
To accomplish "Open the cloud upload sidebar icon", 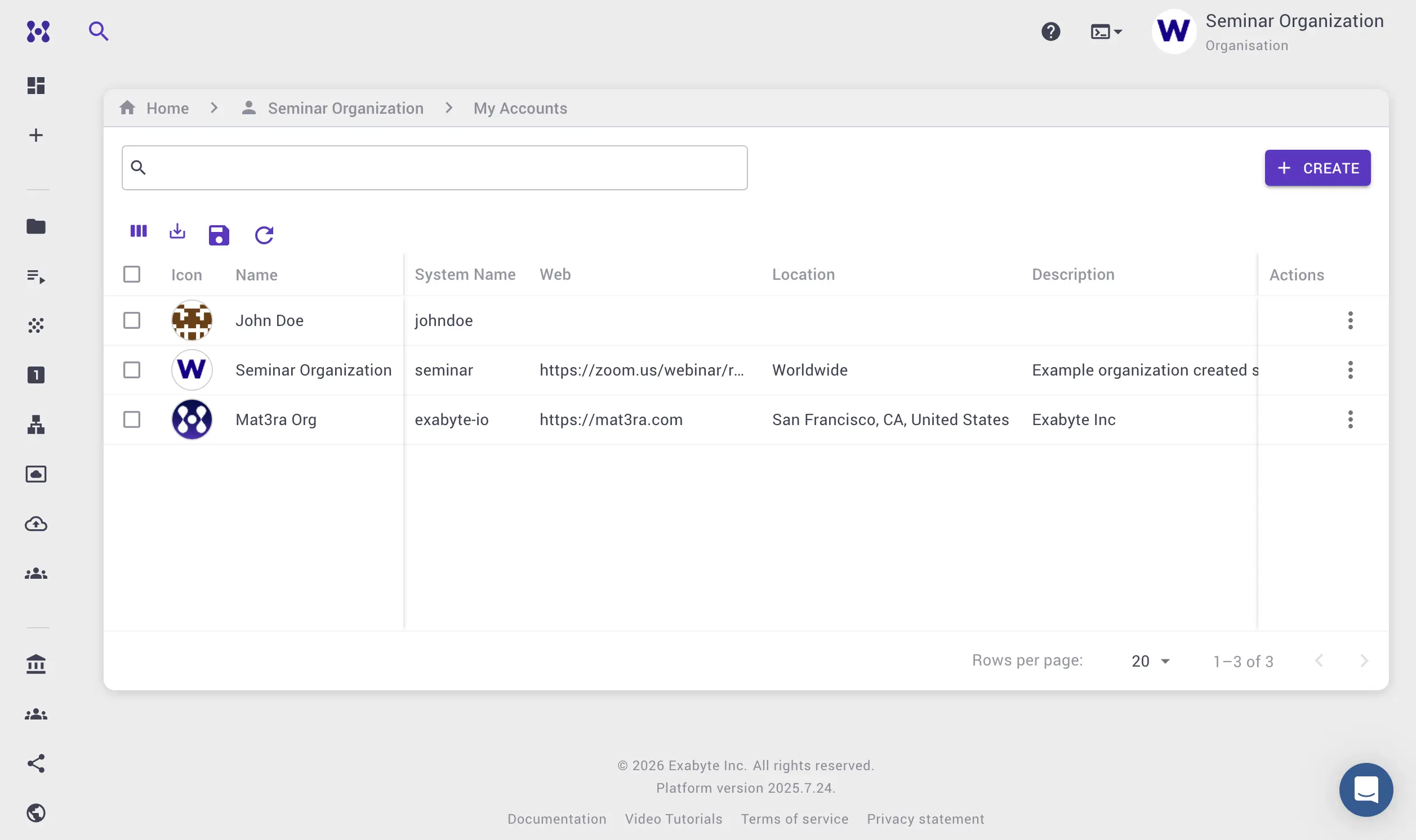I will coord(36,524).
